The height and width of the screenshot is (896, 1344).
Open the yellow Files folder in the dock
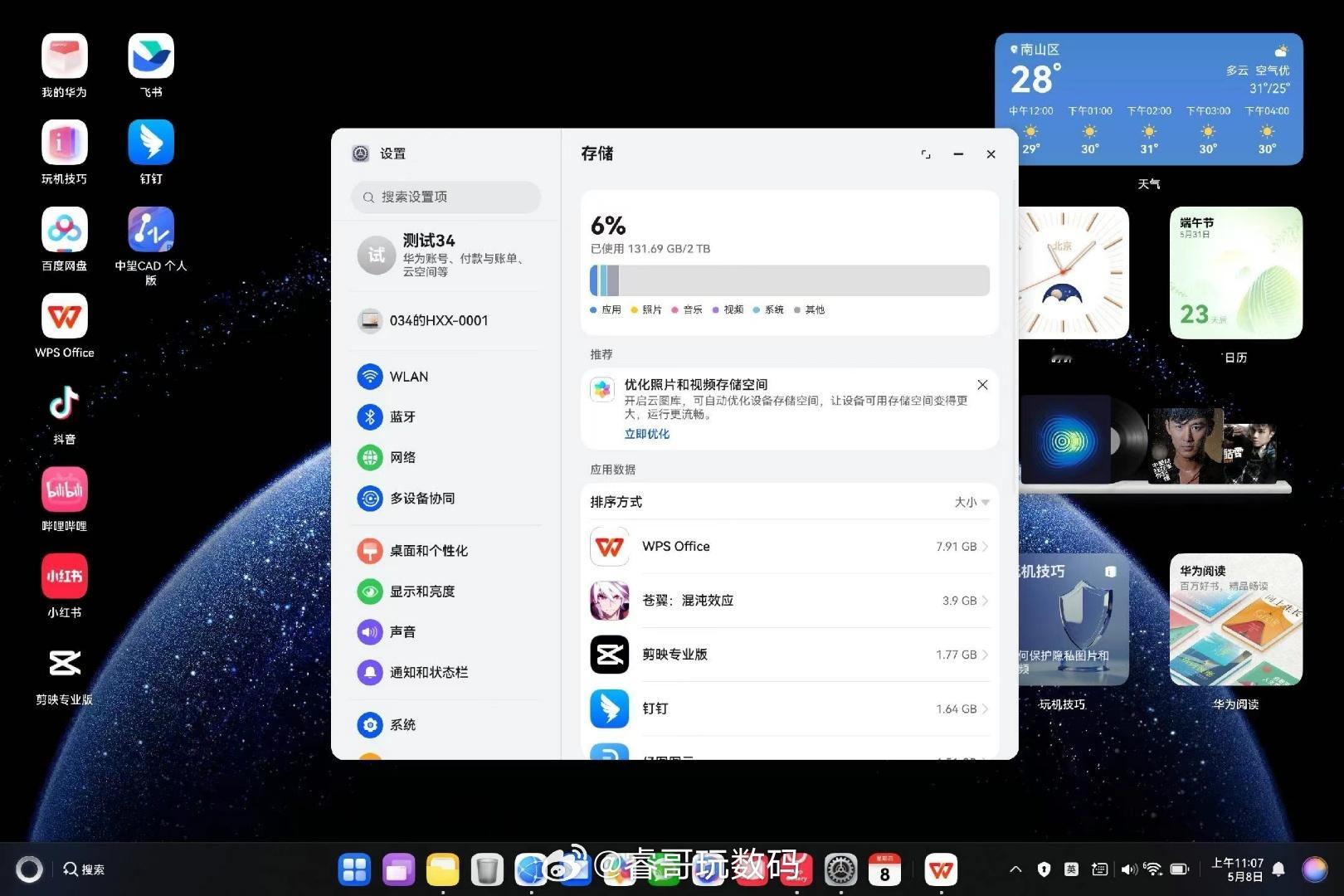443,869
